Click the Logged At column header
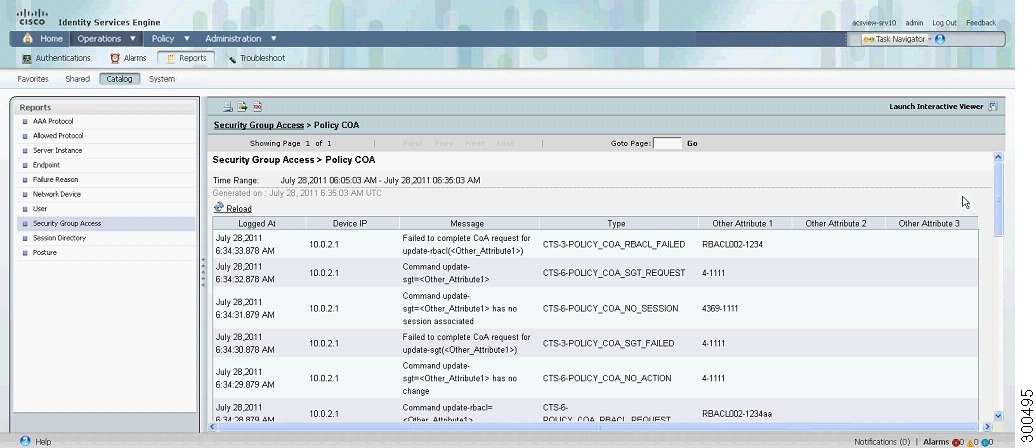Screen dimensions: 1035x448 coord(257,224)
